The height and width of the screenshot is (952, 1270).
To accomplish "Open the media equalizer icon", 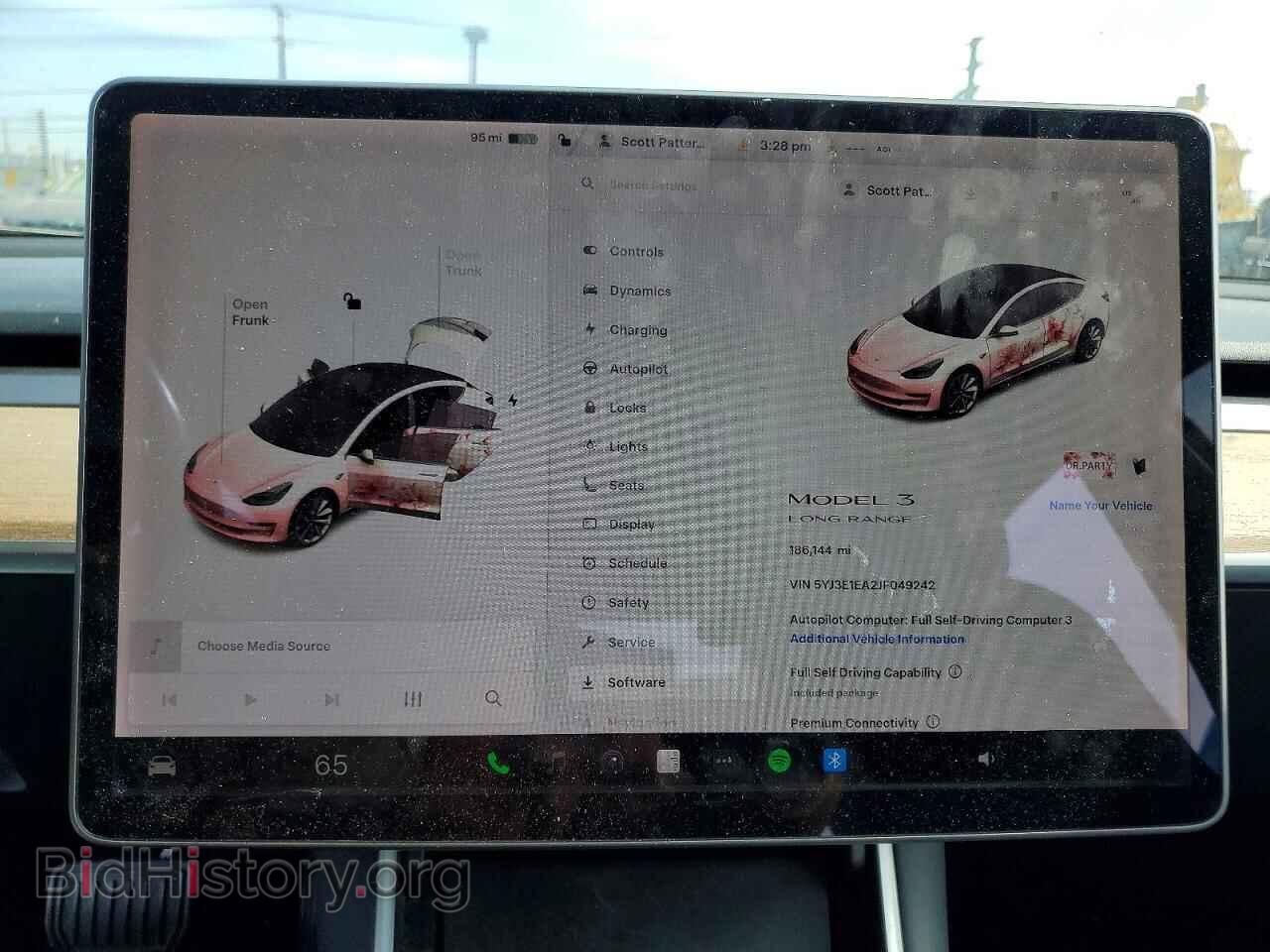I will tap(413, 699).
